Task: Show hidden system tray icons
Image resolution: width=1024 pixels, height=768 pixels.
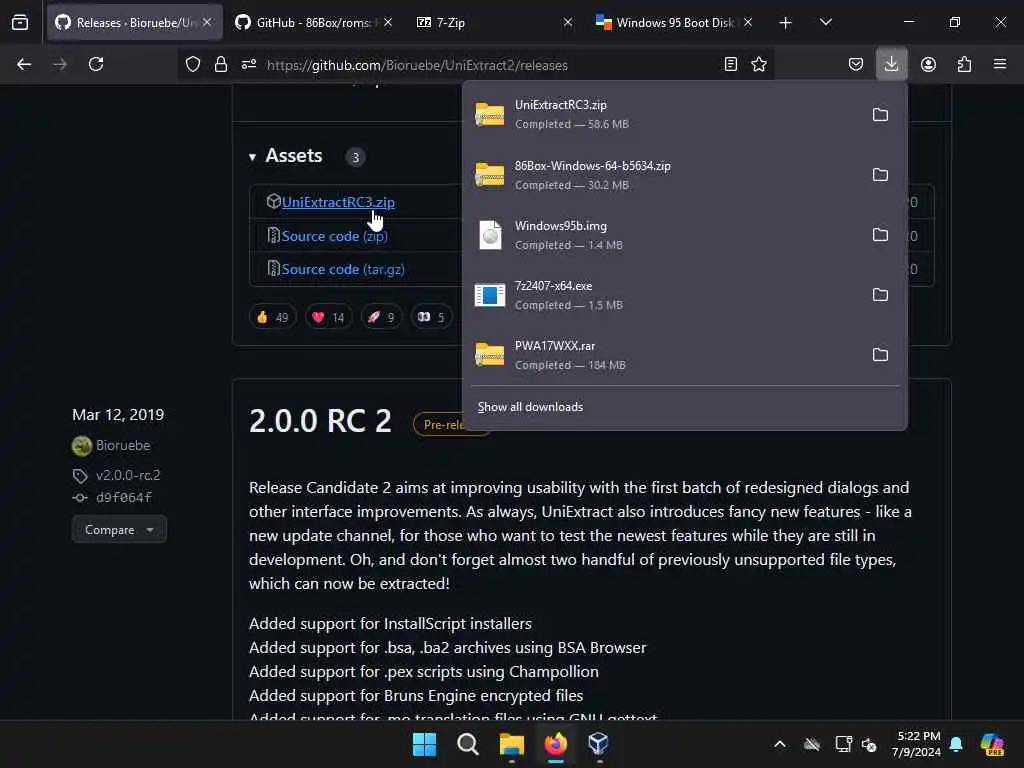Action: point(780,744)
